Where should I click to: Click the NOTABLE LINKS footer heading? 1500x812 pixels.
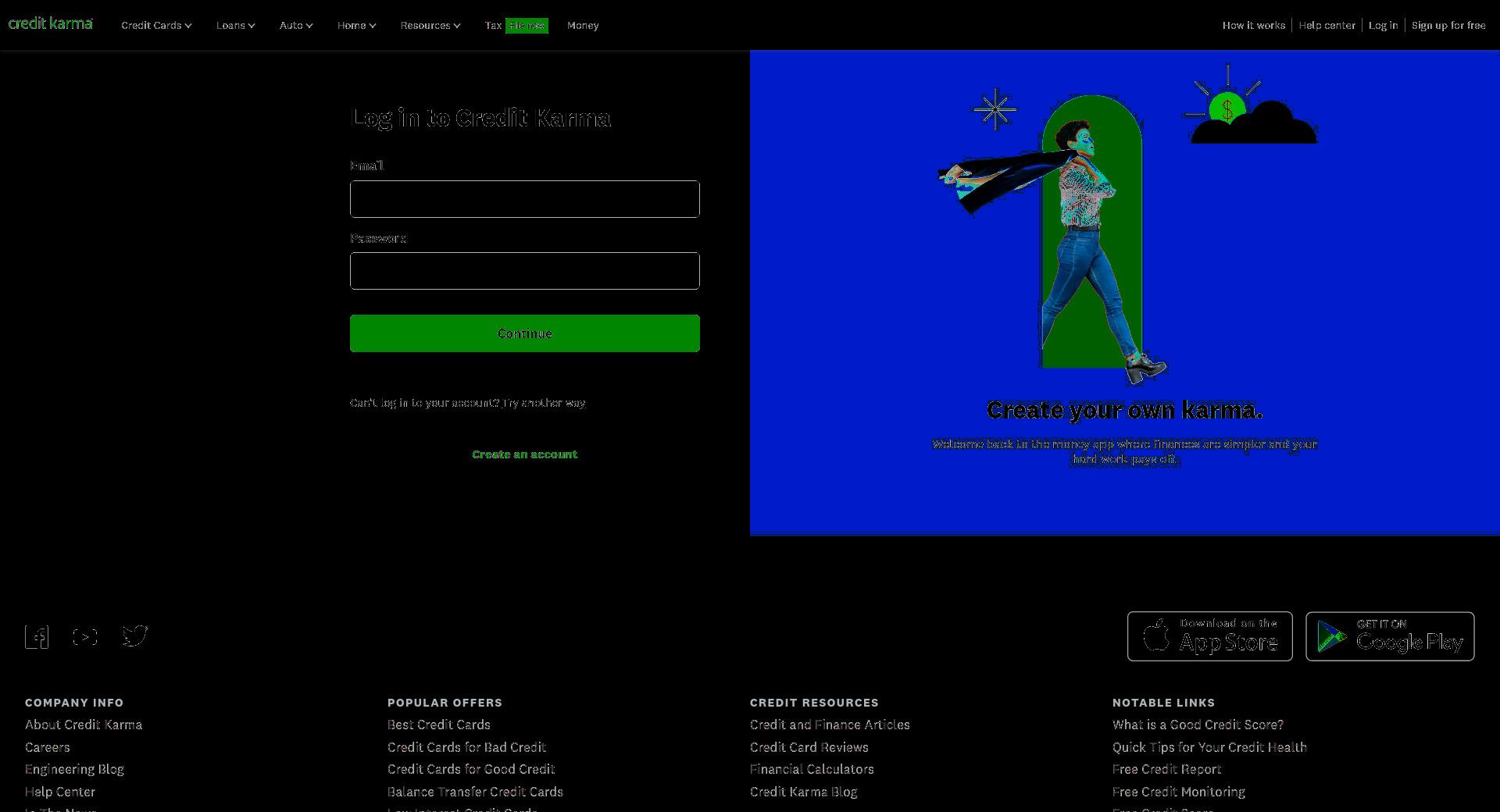1163,703
